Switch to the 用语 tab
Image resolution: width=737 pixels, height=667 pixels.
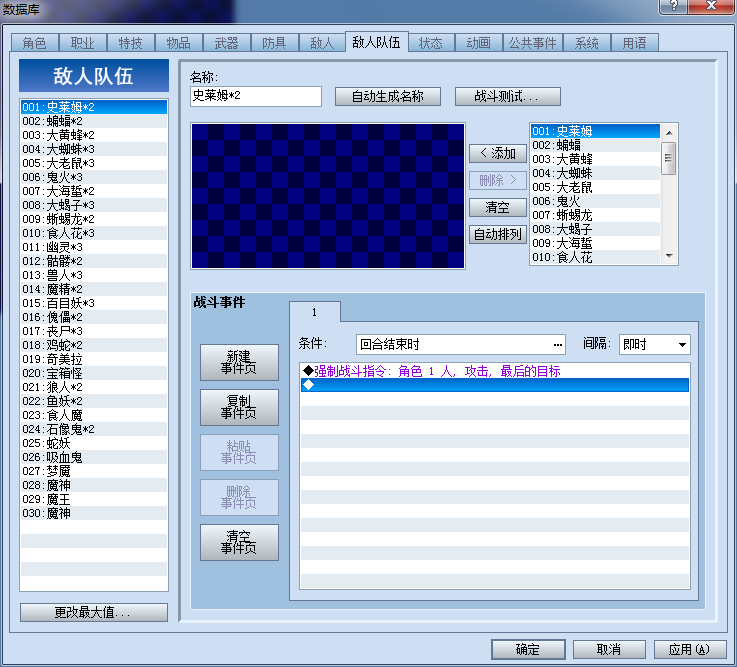(x=634, y=43)
